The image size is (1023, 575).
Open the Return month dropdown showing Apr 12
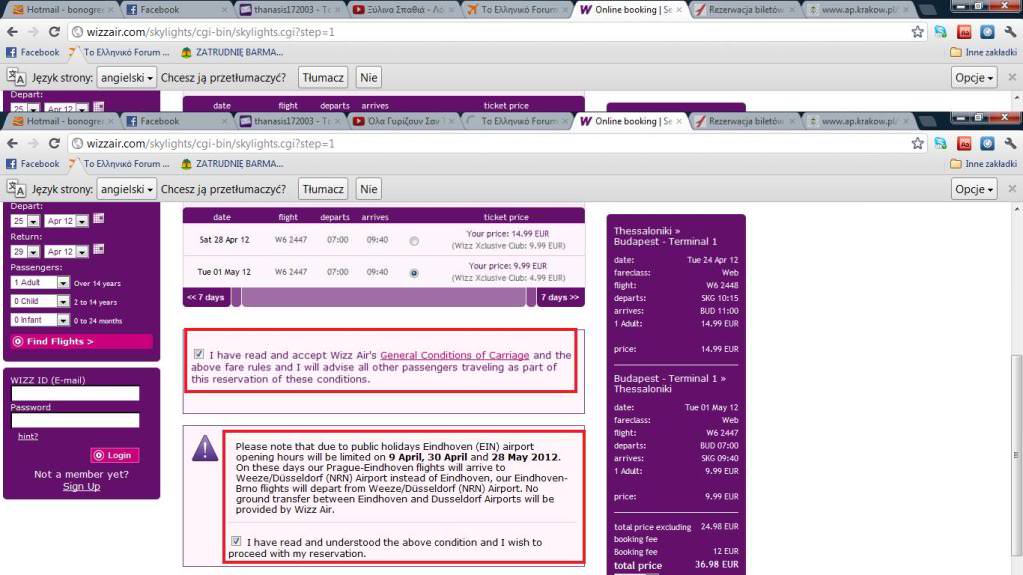67,251
